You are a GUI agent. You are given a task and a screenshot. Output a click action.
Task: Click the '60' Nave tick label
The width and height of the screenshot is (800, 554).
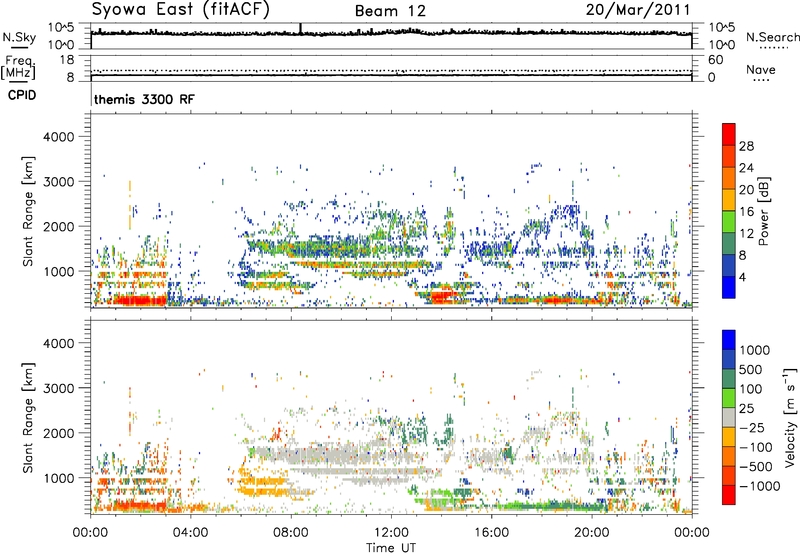[x=715, y=60]
